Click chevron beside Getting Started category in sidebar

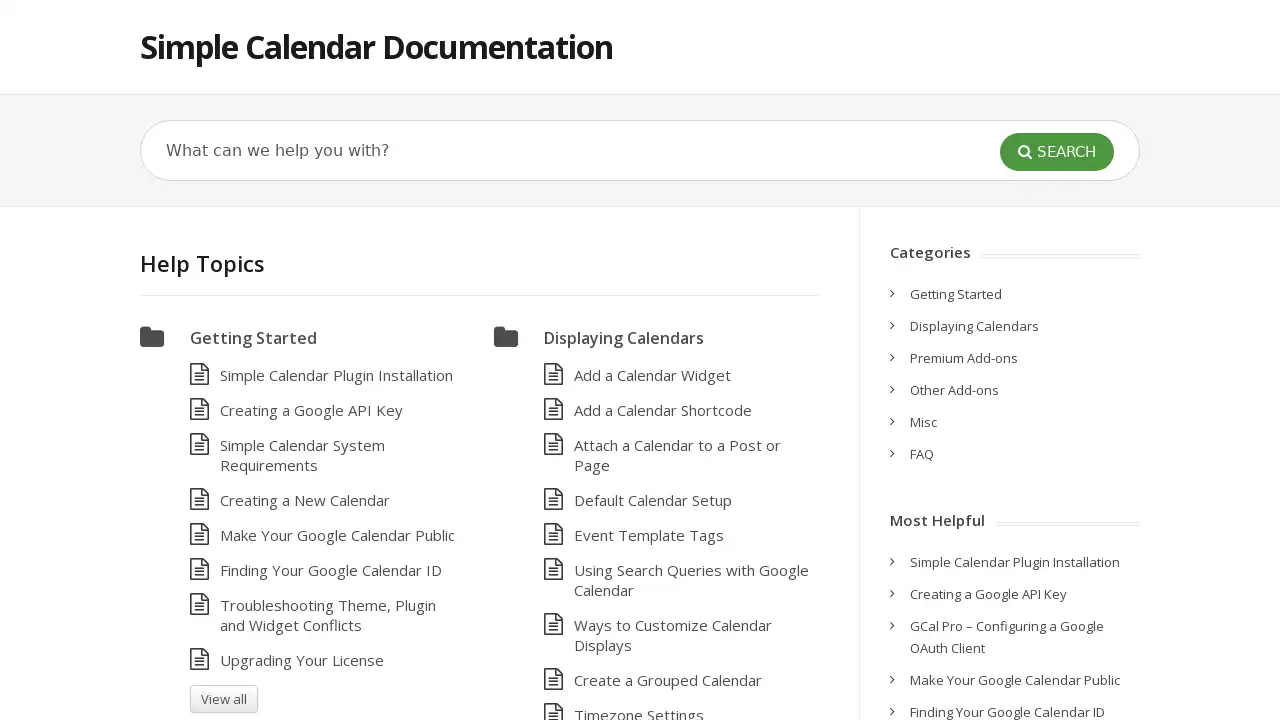(892, 293)
